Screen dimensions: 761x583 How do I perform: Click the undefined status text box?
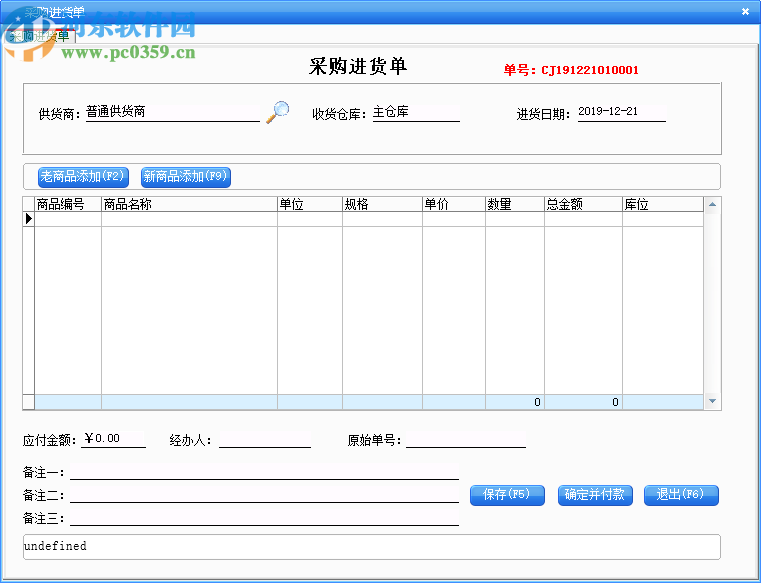pos(372,547)
